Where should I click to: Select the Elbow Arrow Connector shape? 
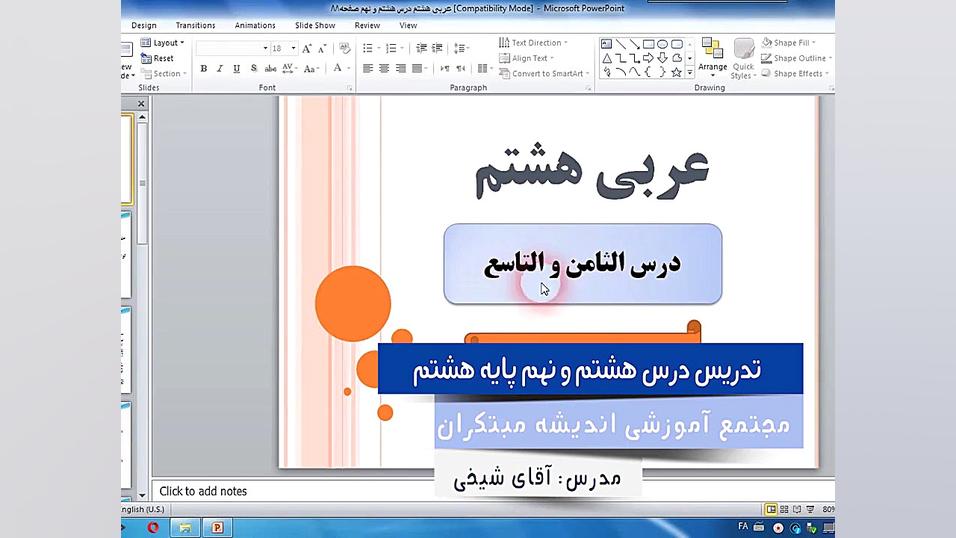[x=635, y=59]
